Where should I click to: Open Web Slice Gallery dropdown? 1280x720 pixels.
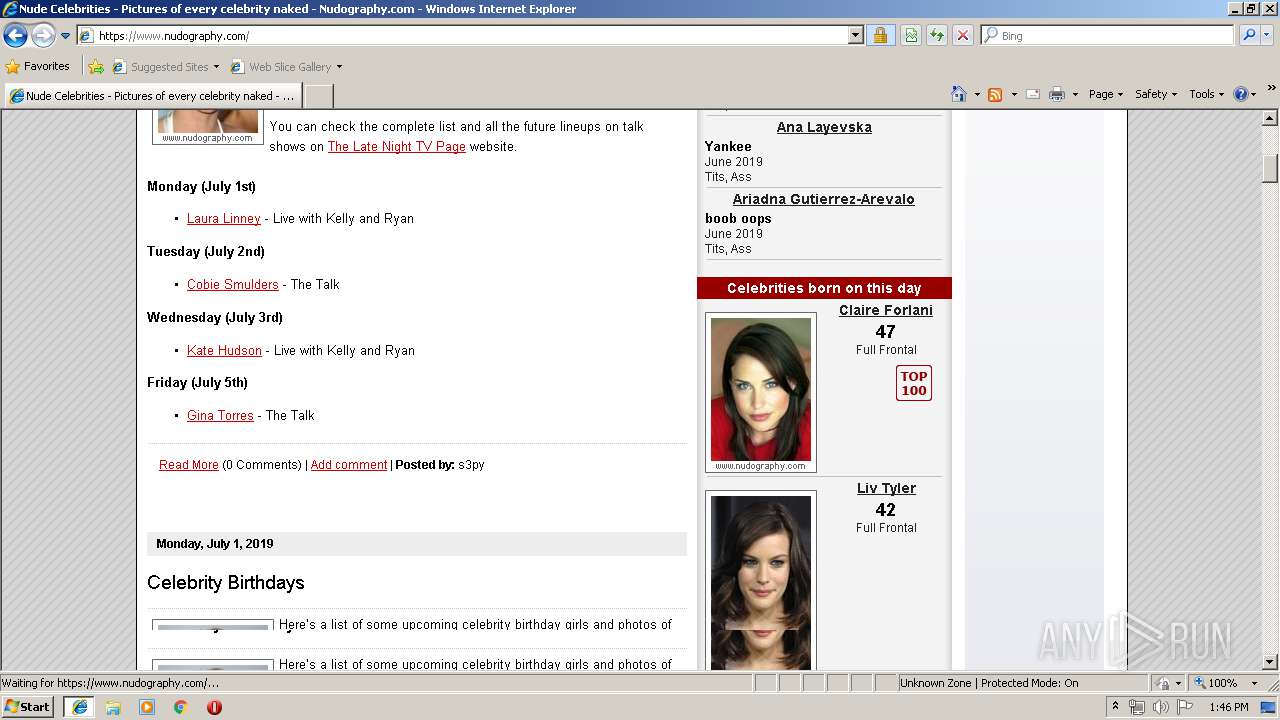click(x=286, y=67)
